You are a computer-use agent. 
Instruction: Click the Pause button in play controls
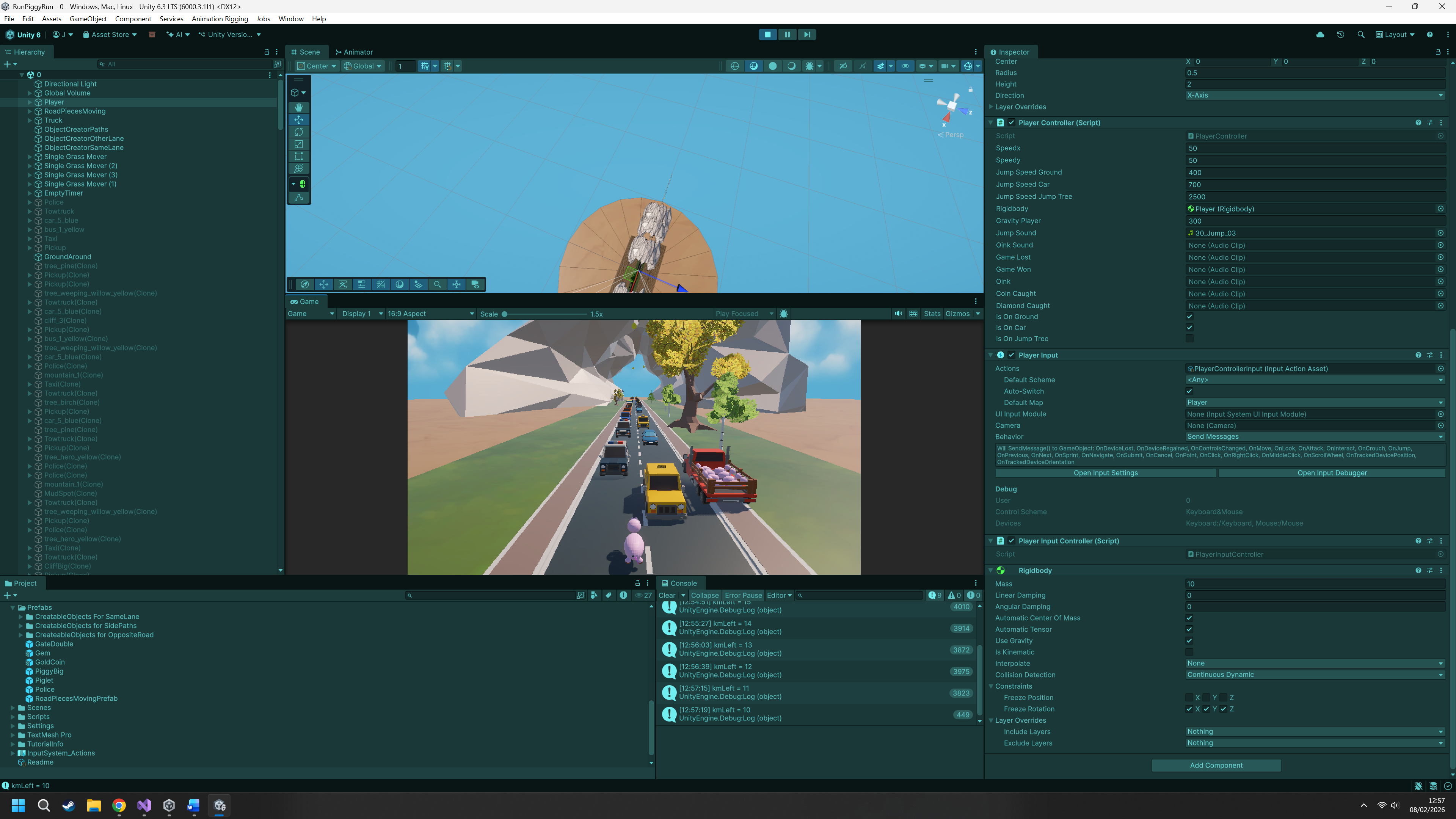[x=787, y=35]
